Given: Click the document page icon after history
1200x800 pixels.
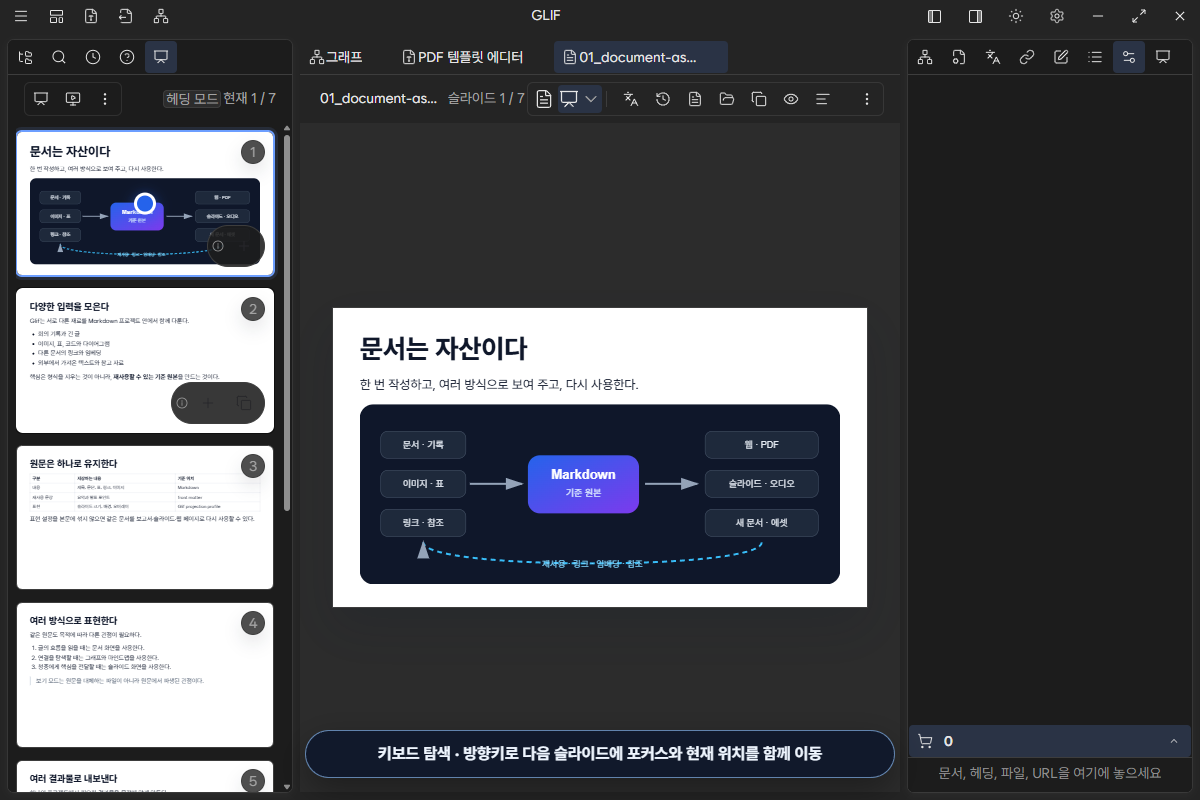Looking at the screenshot, I should (x=695, y=99).
